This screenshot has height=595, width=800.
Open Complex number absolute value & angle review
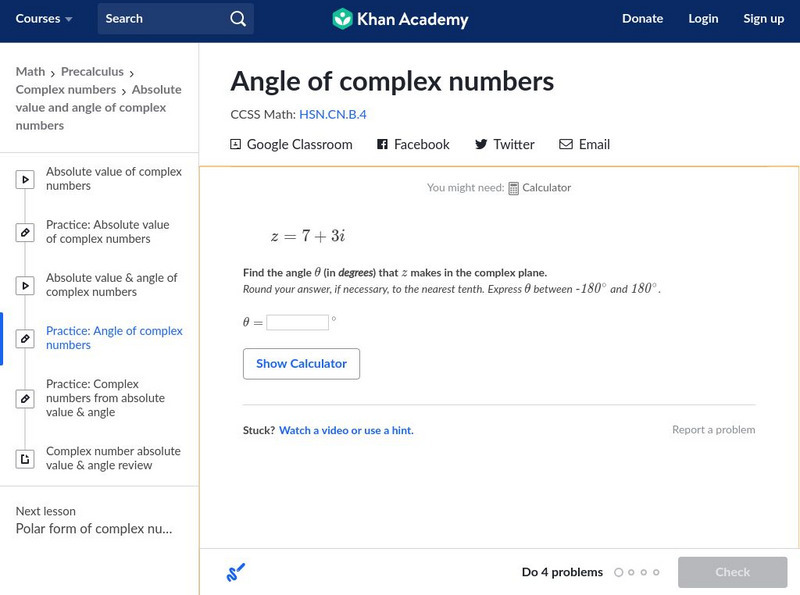[x=113, y=458]
